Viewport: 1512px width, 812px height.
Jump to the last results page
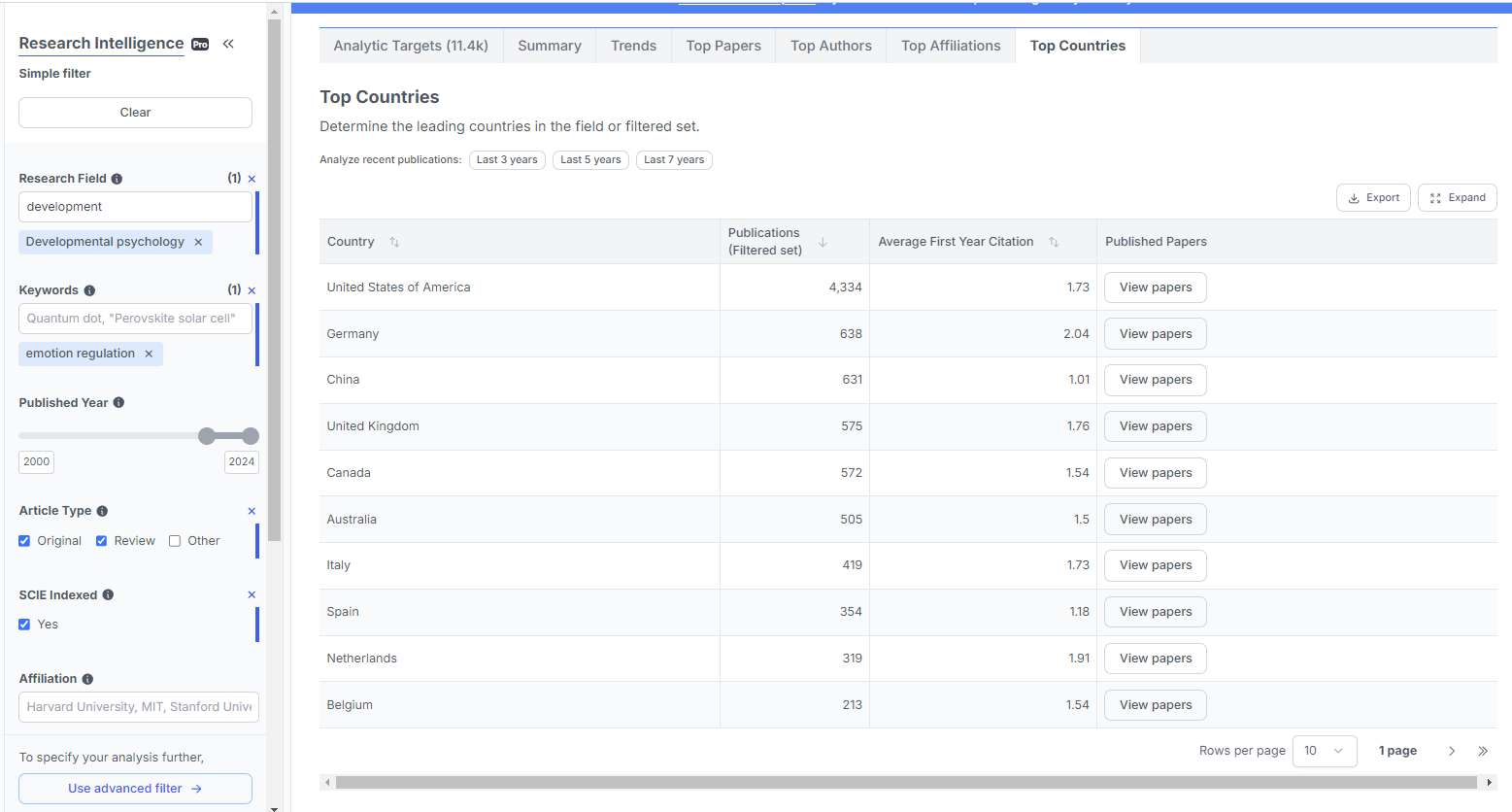1483,750
